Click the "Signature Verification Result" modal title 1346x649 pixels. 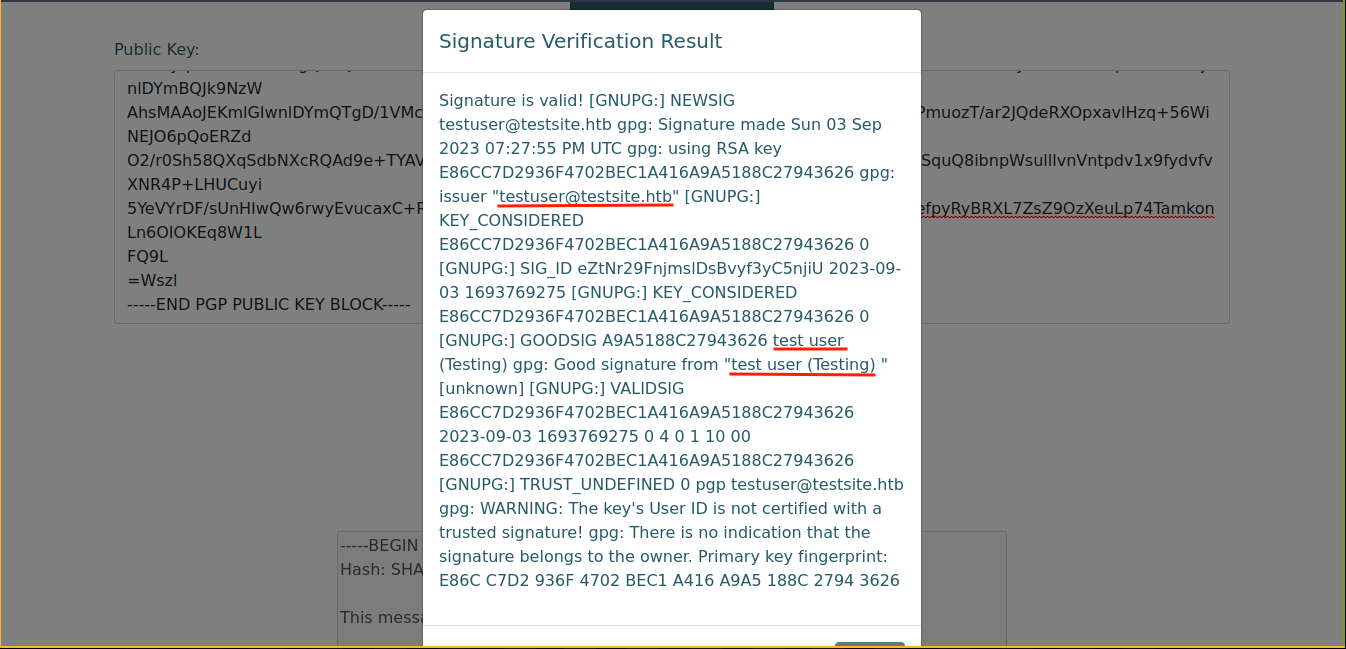point(580,41)
